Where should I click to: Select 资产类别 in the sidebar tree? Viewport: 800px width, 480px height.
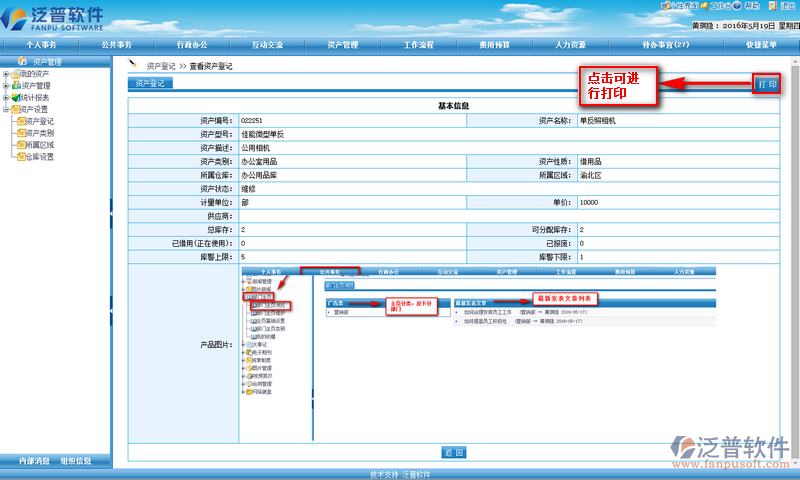tap(40, 133)
